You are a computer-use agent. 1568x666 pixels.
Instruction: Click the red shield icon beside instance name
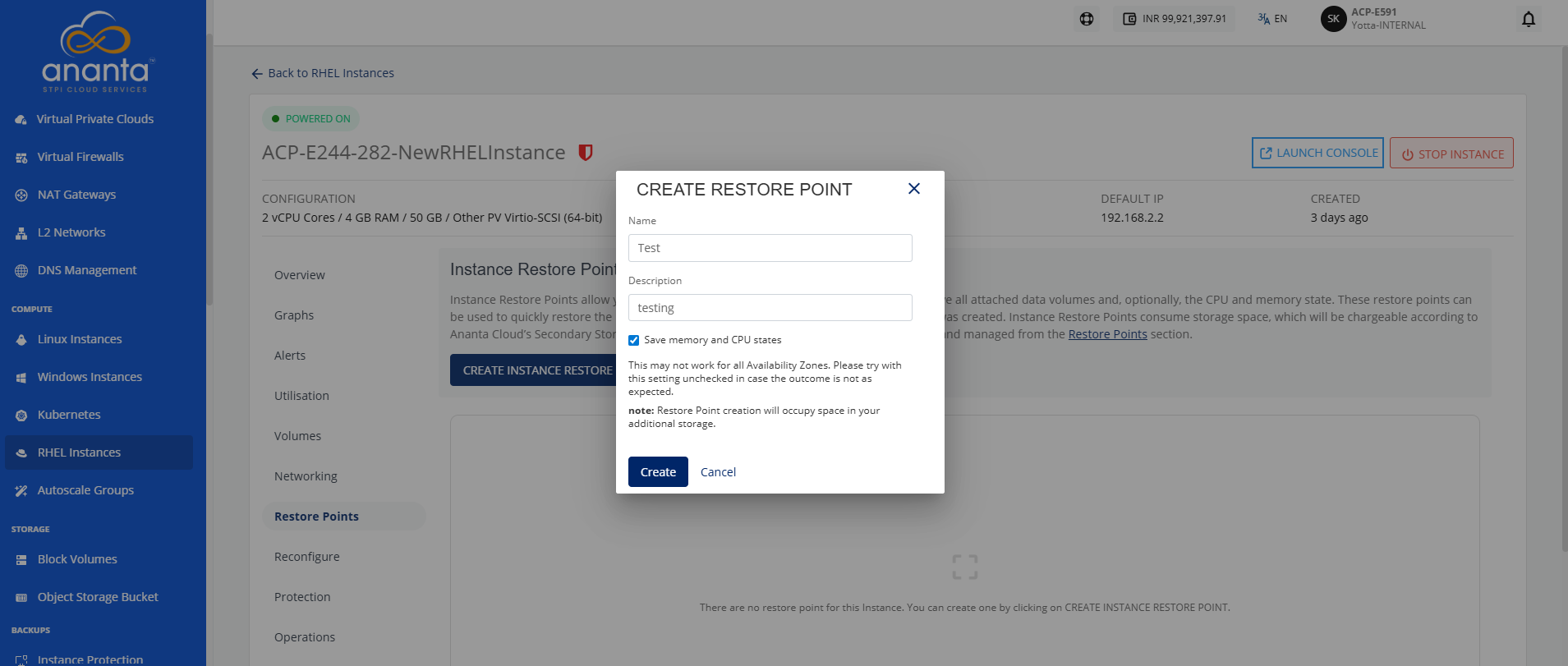coord(586,152)
